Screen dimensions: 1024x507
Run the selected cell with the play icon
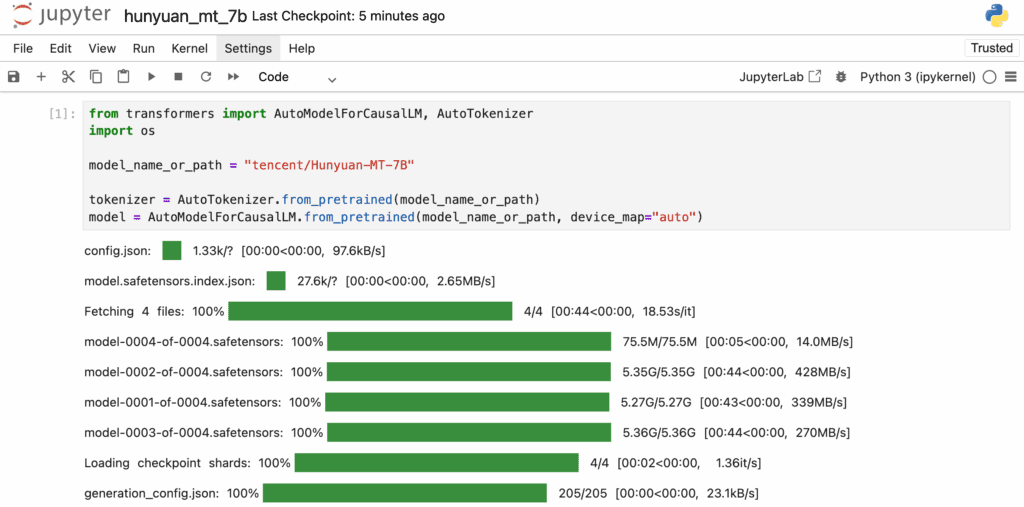[152, 77]
